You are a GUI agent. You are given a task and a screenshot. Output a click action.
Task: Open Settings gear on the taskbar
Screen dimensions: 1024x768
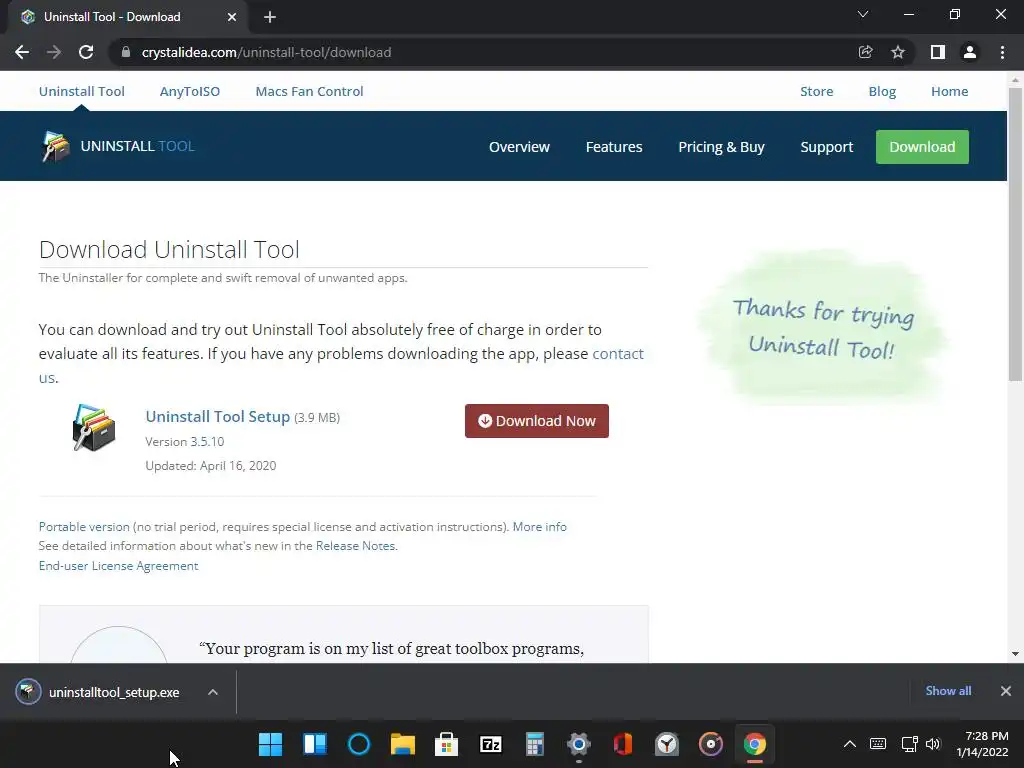(x=579, y=744)
